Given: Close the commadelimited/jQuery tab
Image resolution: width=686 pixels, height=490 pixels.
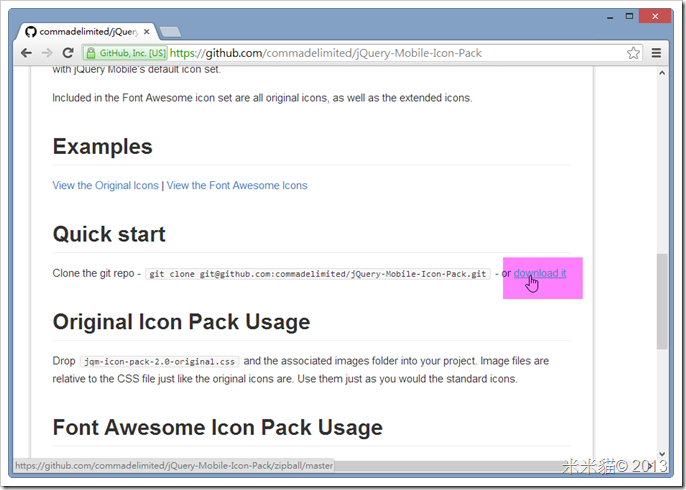Looking at the screenshot, I should click(x=147, y=32).
